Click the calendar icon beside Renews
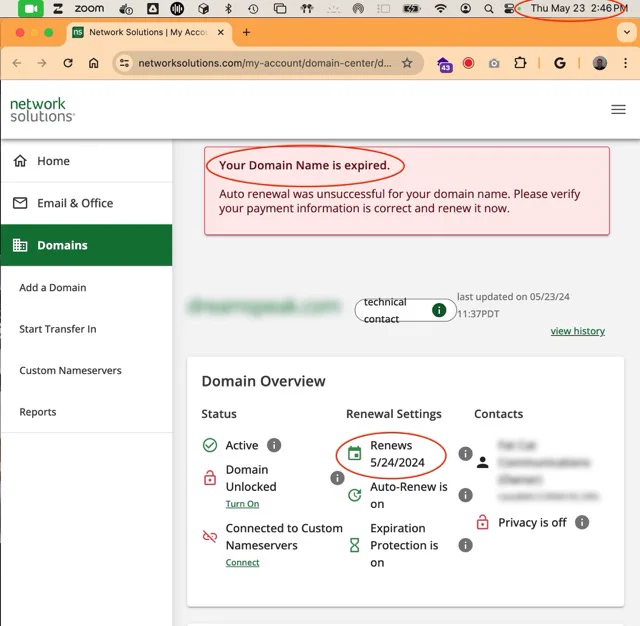This screenshot has height=626, width=640. tap(354, 453)
